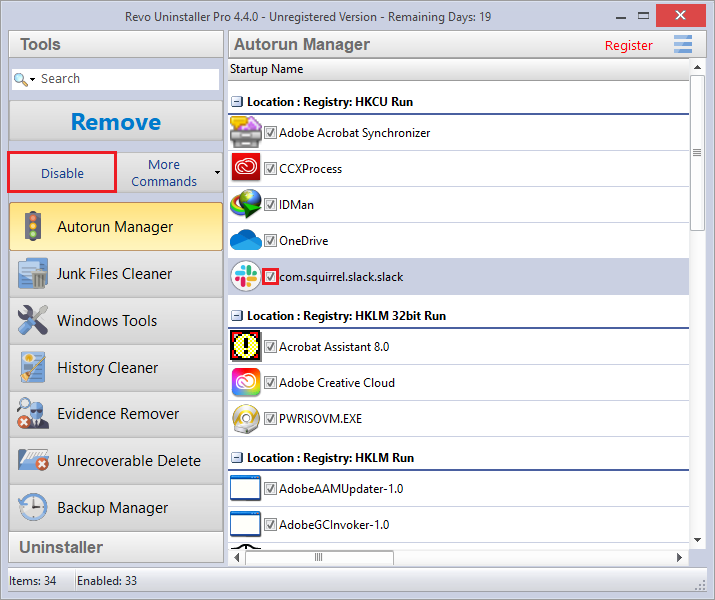Click the 'Enabled: 33' status bar text

tap(107, 580)
